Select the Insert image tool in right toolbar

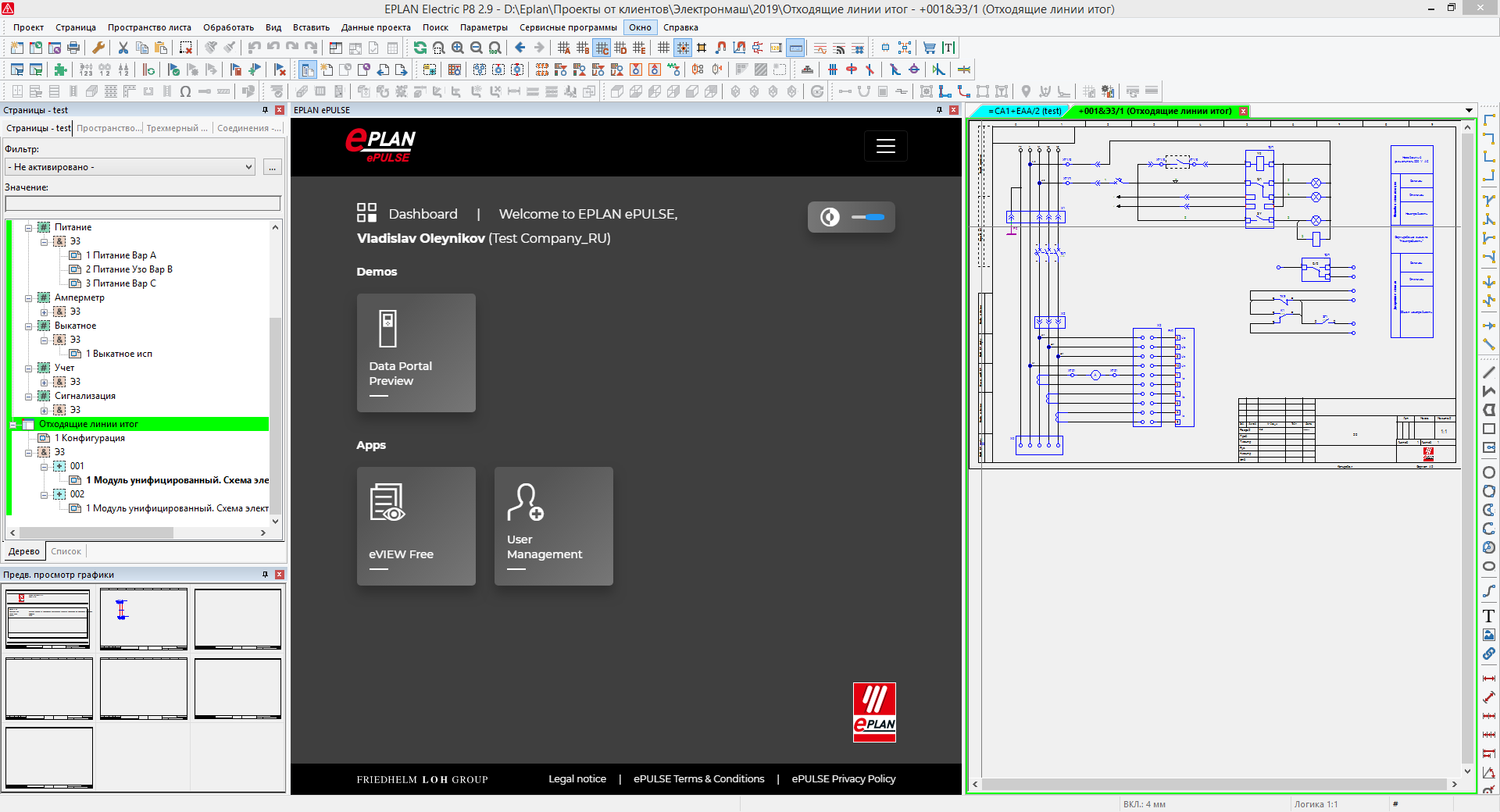point(1489,635)
